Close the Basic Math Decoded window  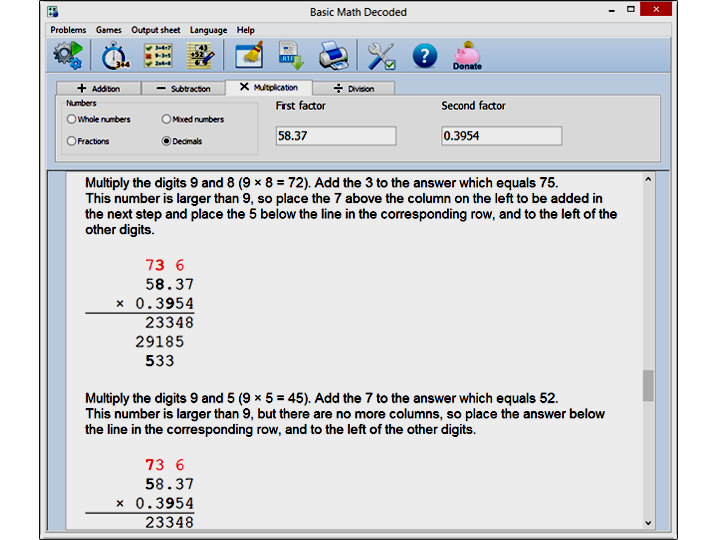656,9
